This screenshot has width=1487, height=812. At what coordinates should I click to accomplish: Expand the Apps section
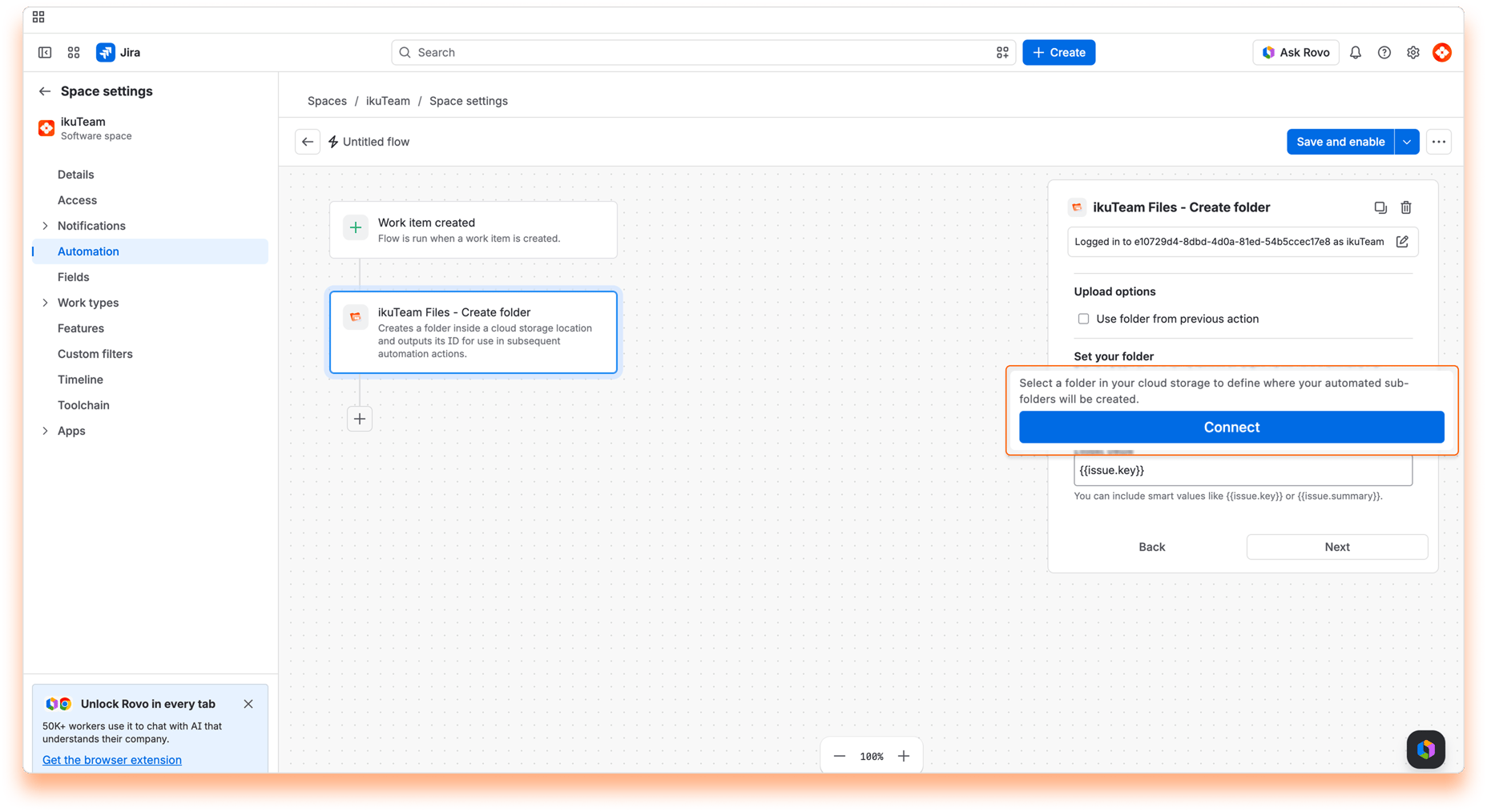pyautogui.click(x=45, y=431)
